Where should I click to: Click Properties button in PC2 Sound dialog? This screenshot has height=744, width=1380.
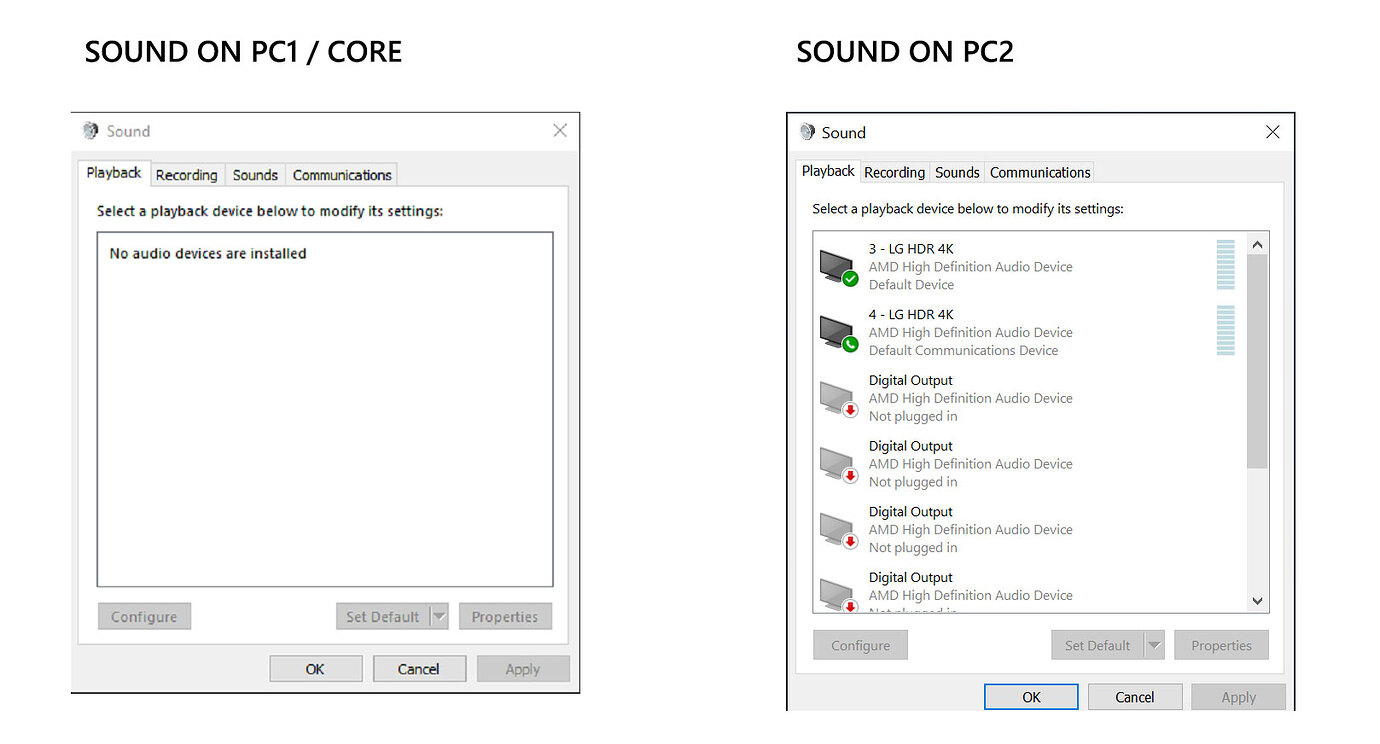point(1221,646)
